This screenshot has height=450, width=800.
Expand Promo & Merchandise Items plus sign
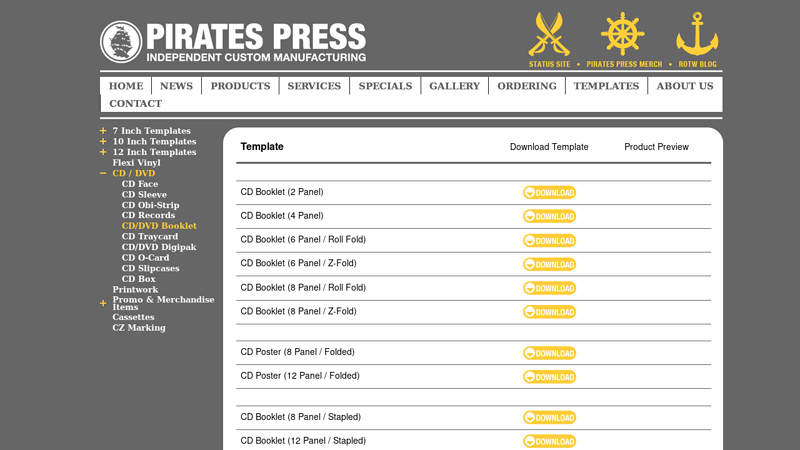(x=103, y=303)
